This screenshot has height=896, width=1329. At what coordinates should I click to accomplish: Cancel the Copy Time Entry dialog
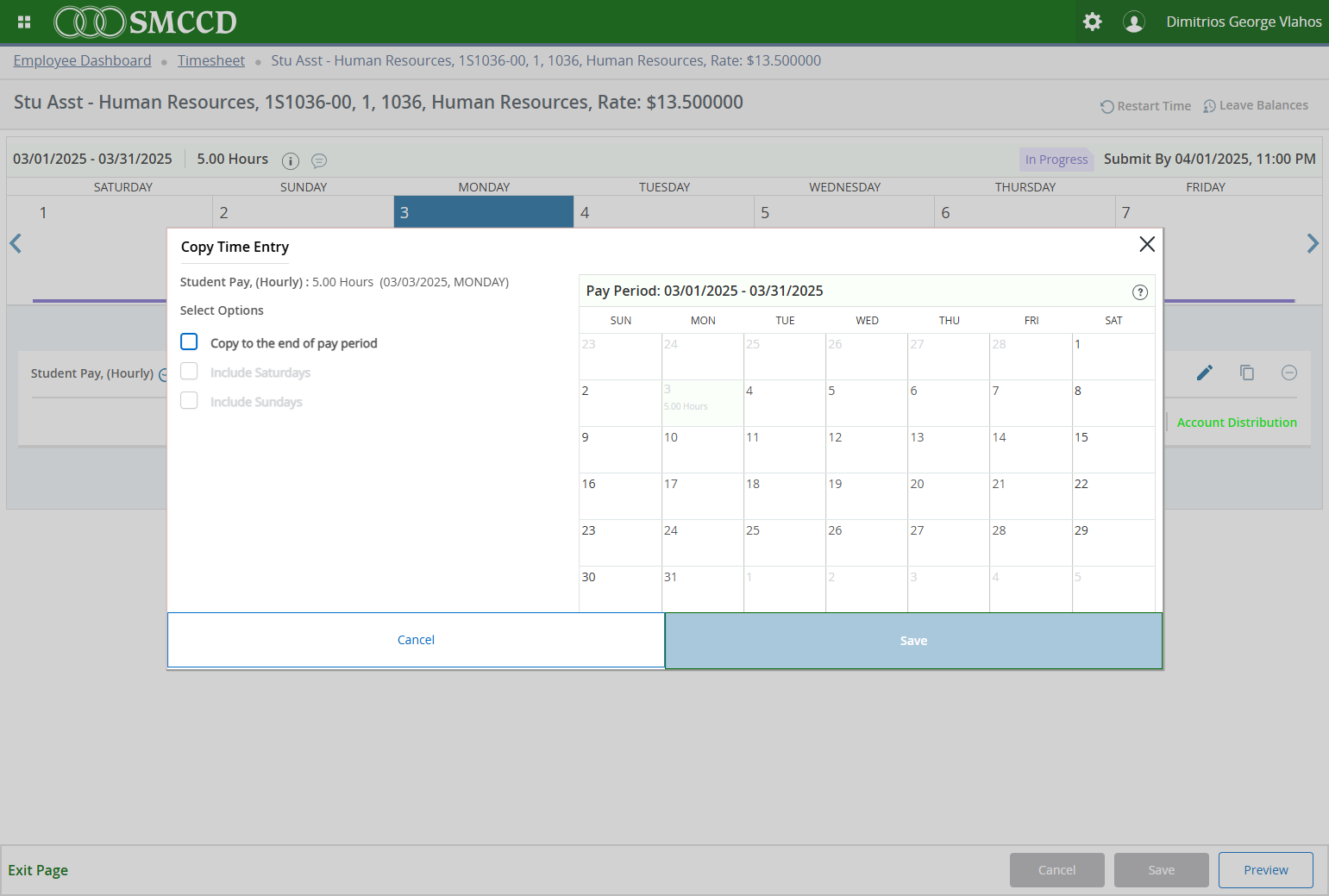[x=416, y=640]
